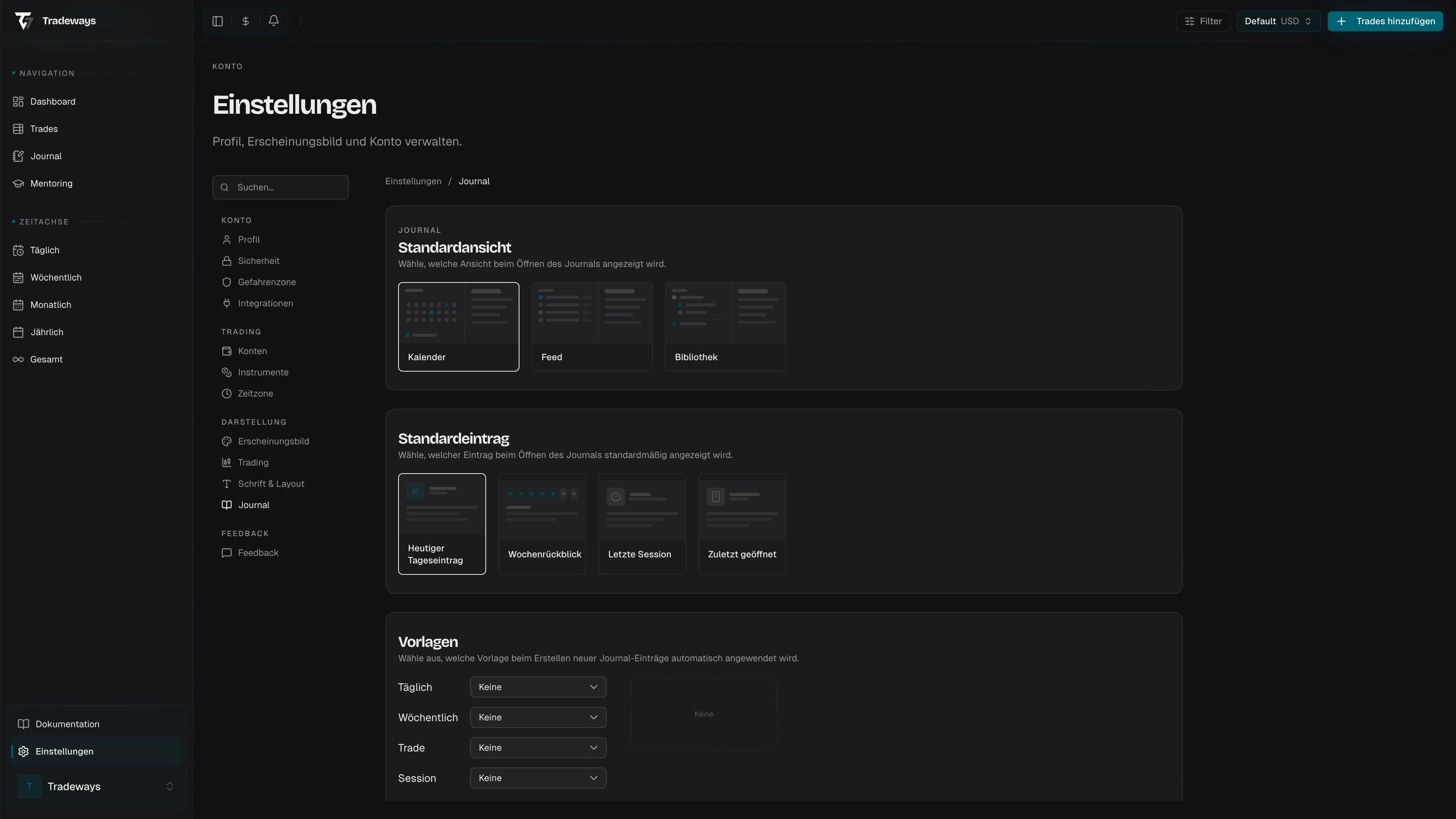This screenshot has width=1456, height=819.
Task: Click the Mentoring graduation cap icon
Action: tap(18, 183)
